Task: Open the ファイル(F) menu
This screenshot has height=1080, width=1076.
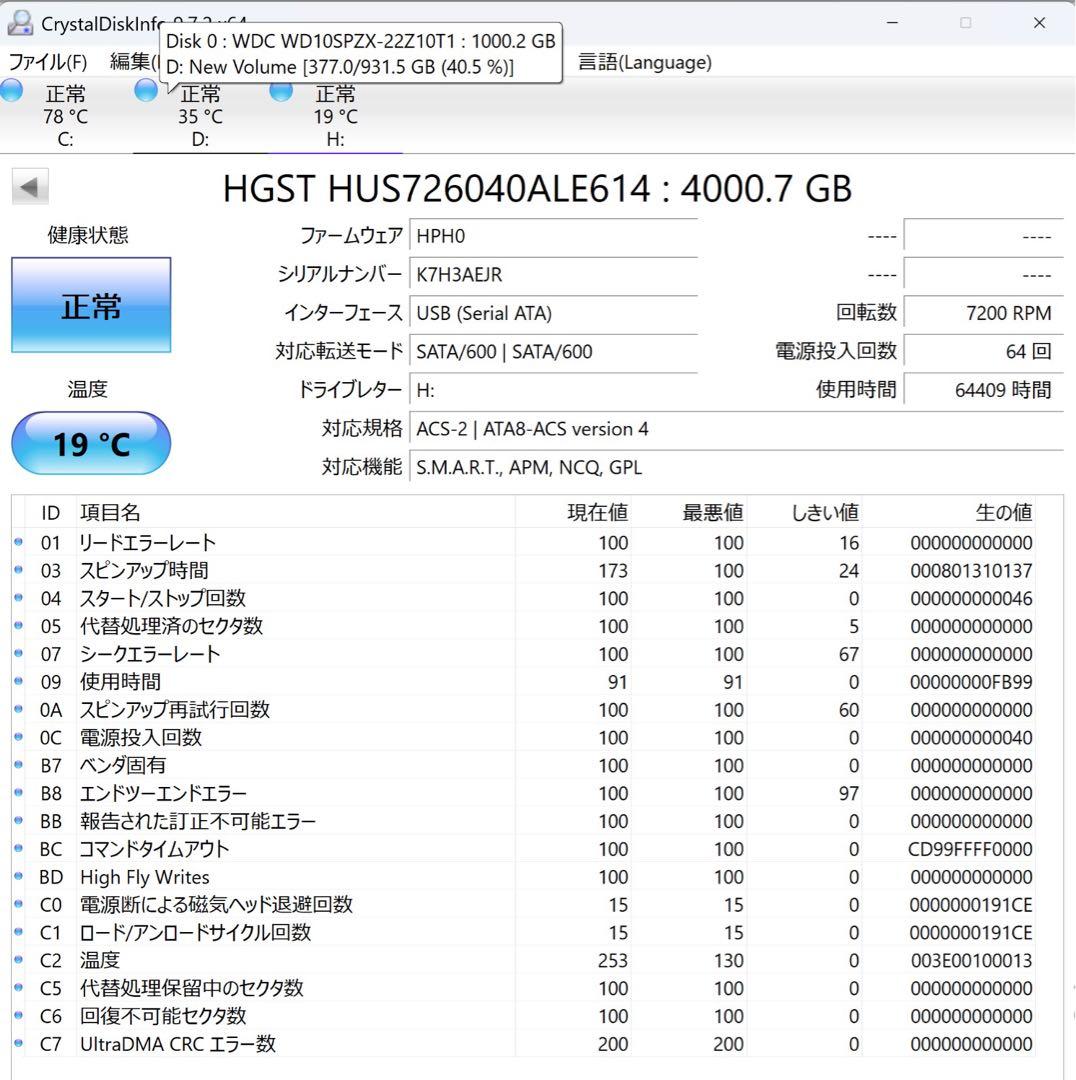Action: (48, 62)
